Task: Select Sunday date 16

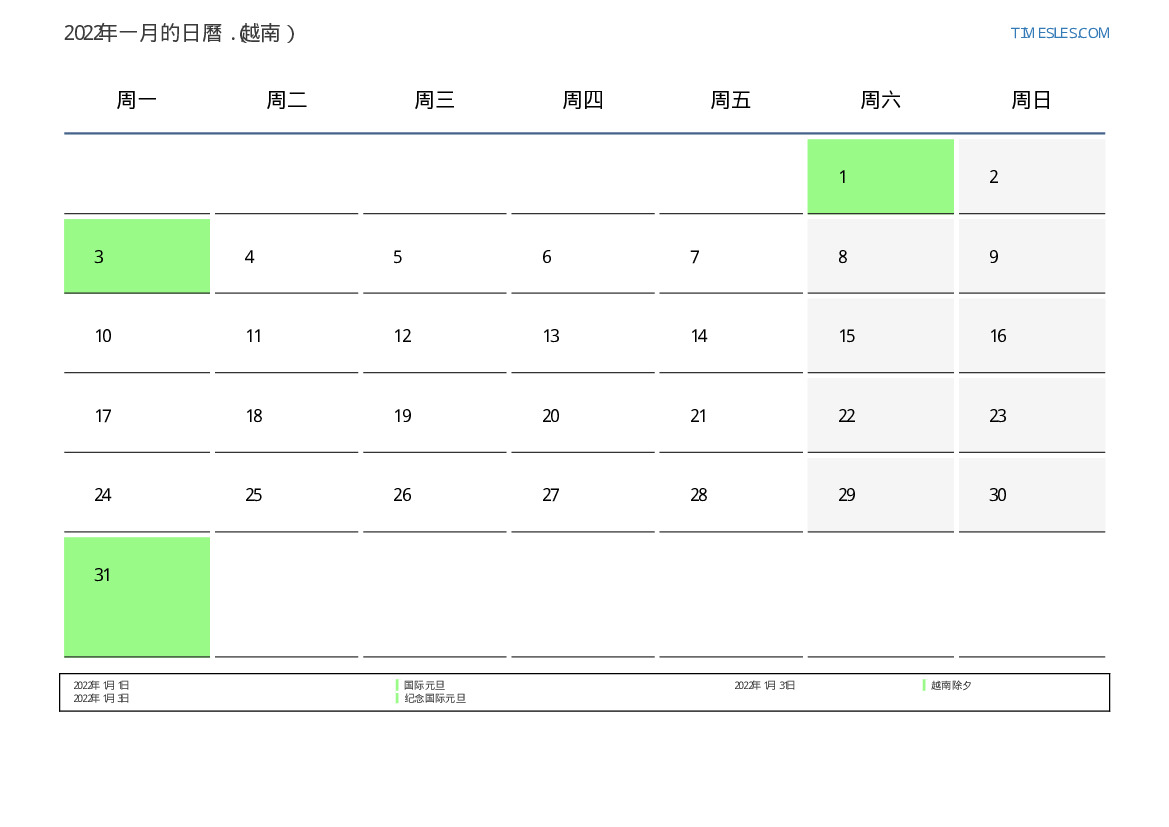Action: (1032, 336)
